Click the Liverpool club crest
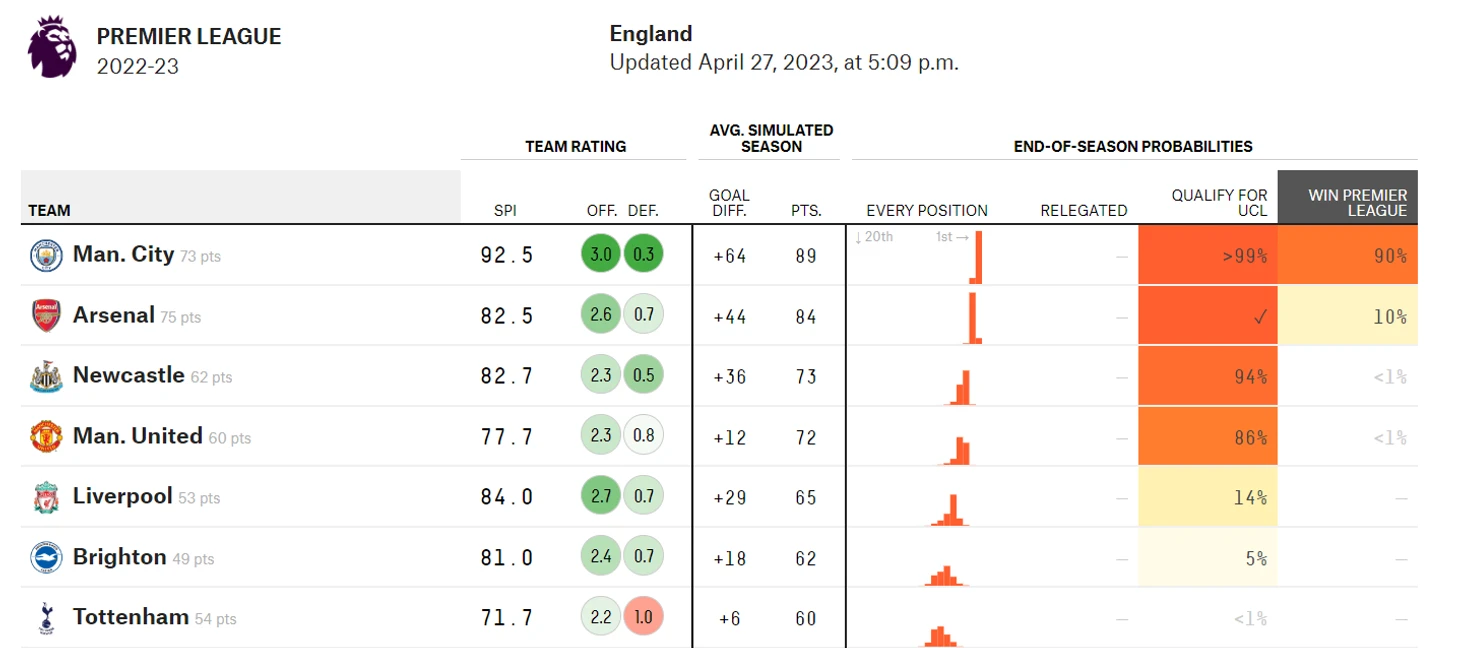The height and width of the screenshot is (648, 1460). pos(46,497)
